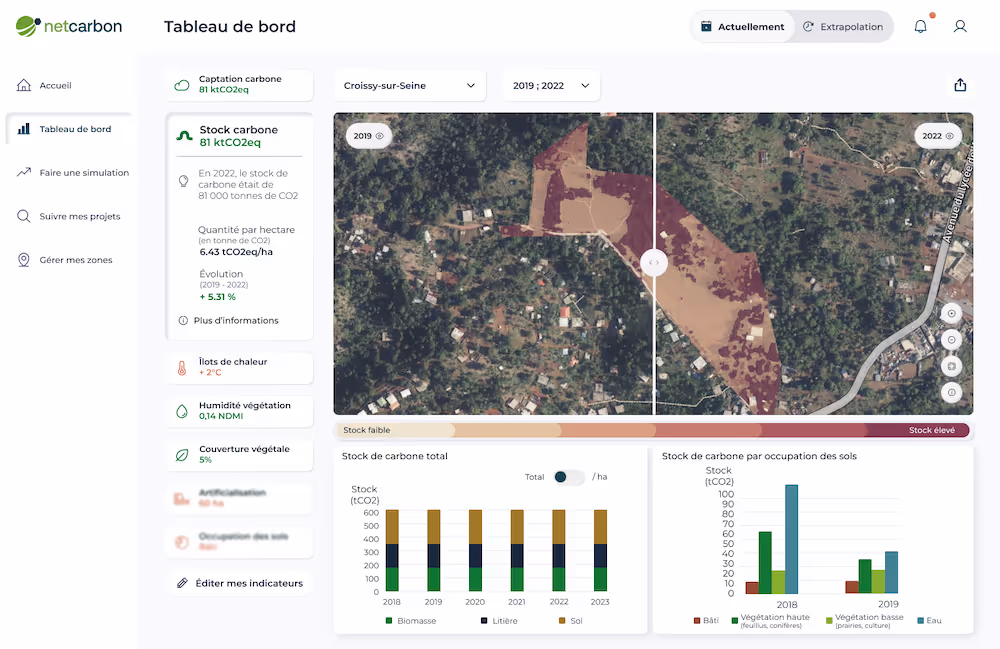
Task: Click the chevron beside Croissy-sur-Seine
Action: click(471, 85)
